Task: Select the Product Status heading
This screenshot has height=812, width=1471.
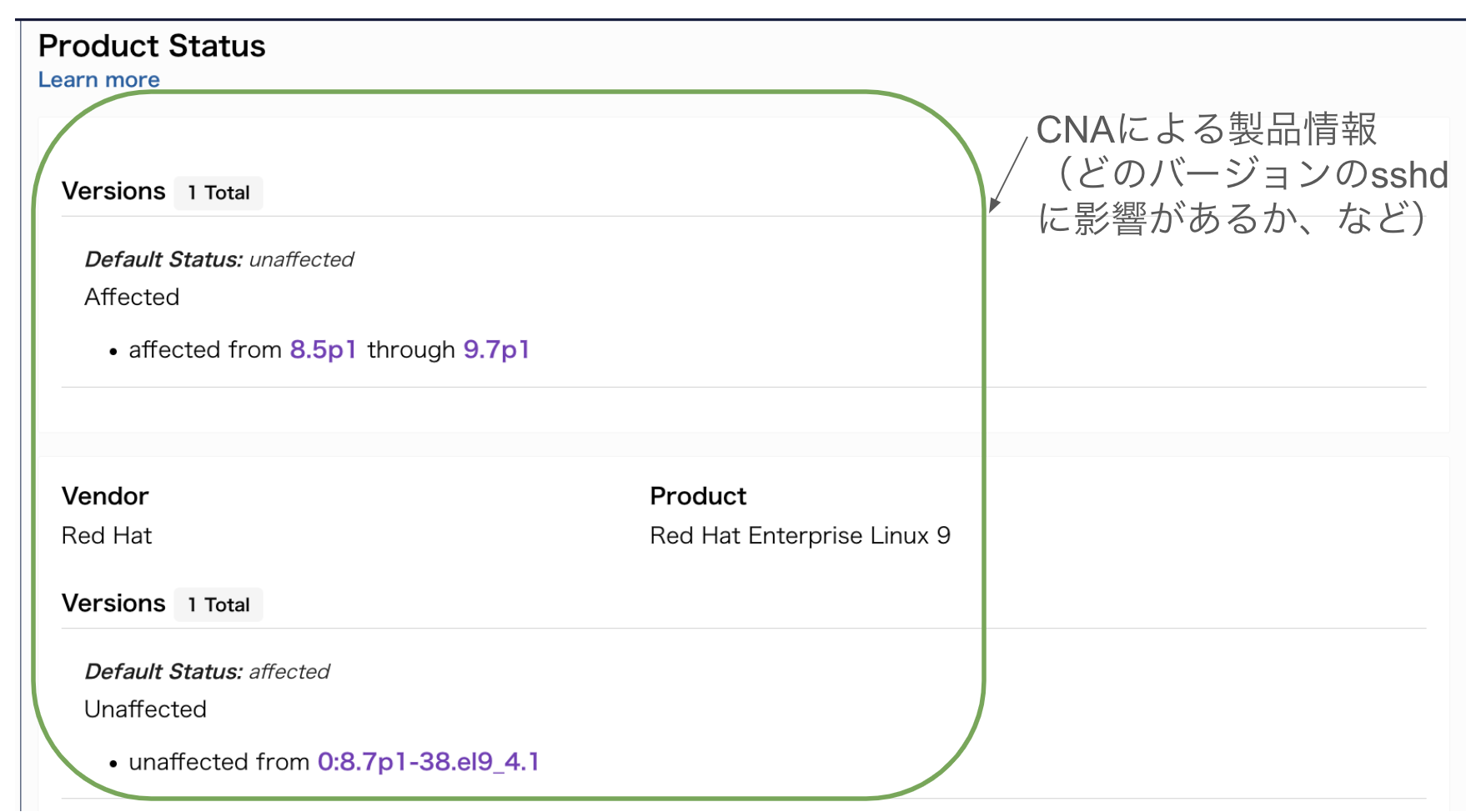Action: [152, 46]
